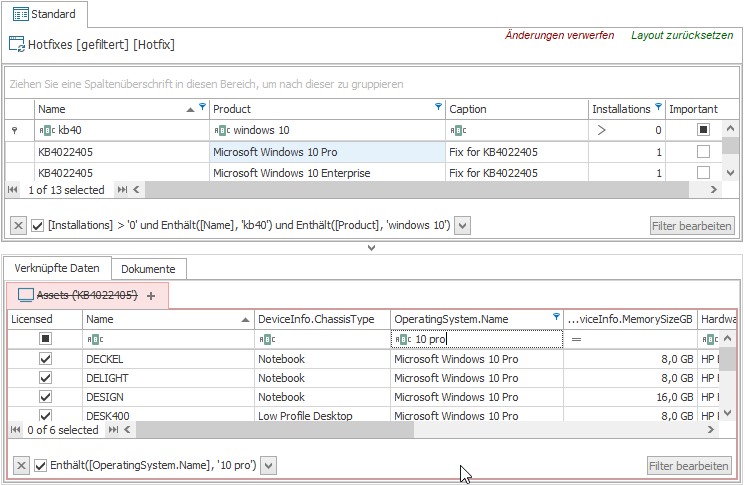Click the Hotfixes horizontal scrollbar thumb
This screenshot has height=485, width=745.
[x=417, y=190]
